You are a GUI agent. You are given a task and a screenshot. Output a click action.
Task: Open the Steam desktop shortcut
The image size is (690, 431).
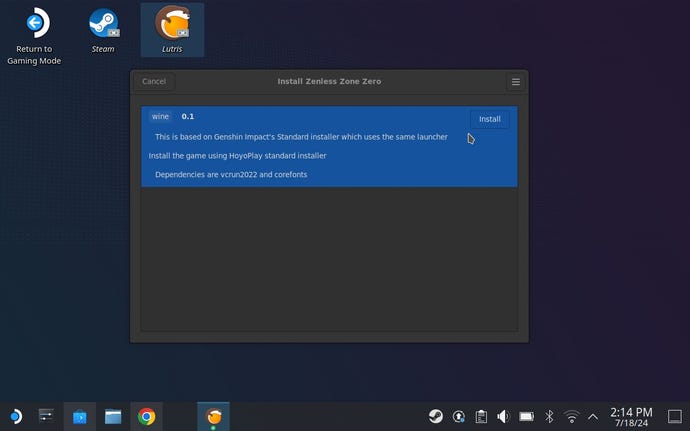click(x=103, y=28)
